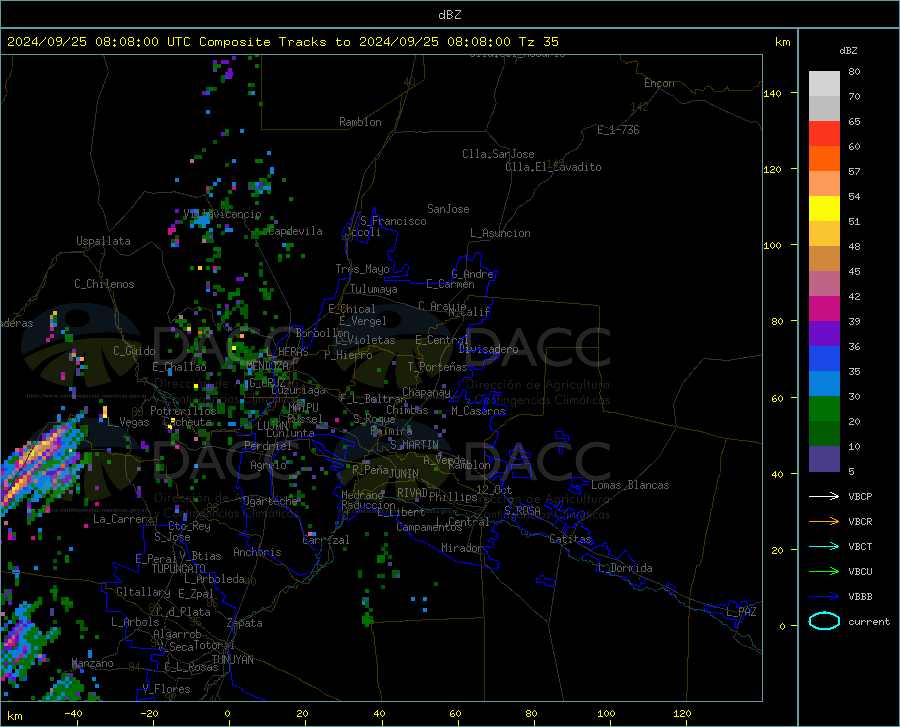Click the JUNIN map label

tap(404, 473)
